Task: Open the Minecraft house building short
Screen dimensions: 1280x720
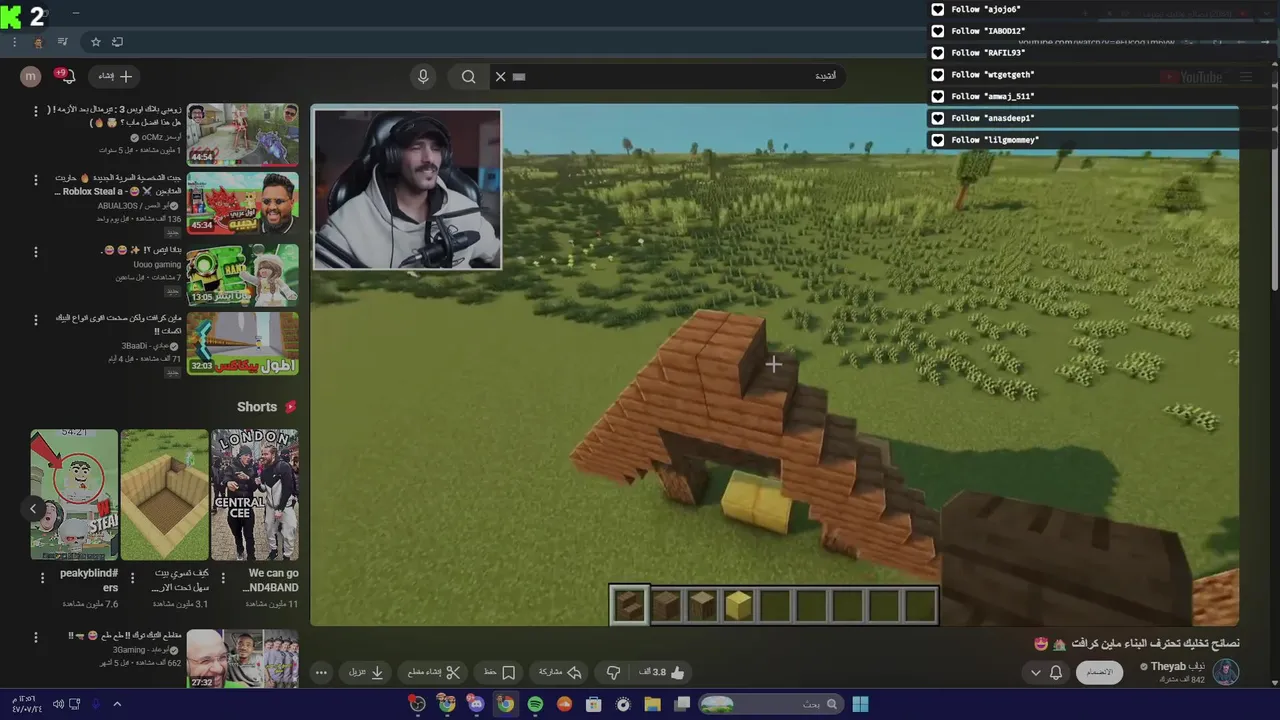Action: 164,494
